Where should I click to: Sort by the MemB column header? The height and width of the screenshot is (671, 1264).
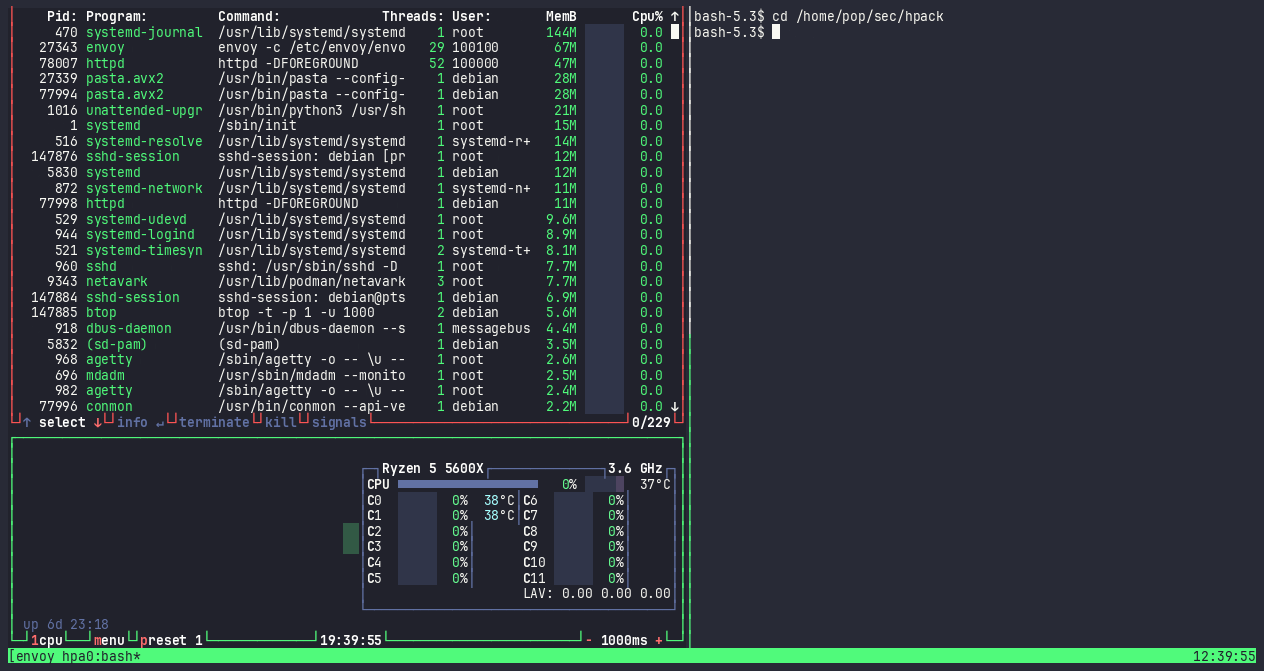tap(561, 16)
